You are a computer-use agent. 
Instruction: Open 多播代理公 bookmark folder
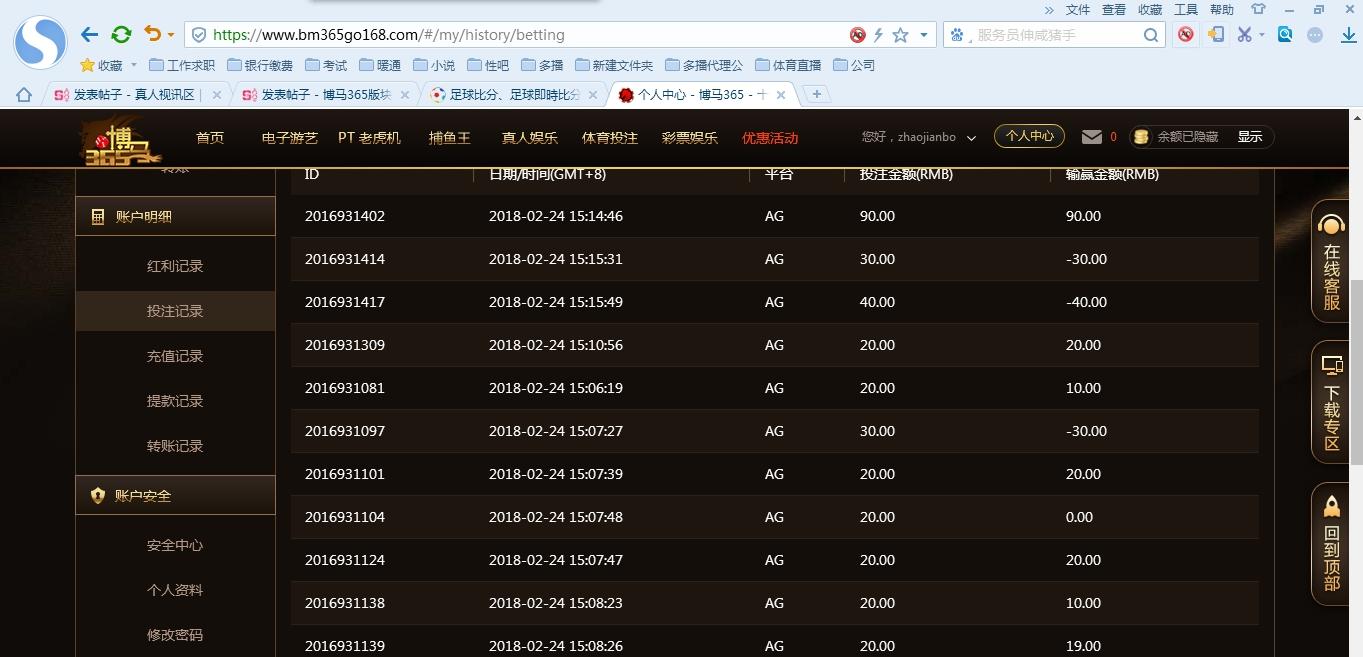(703, 65)
